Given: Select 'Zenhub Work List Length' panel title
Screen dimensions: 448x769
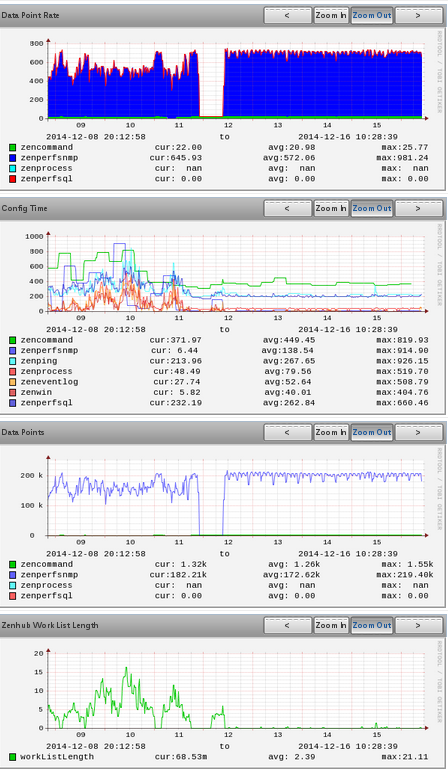Looking at the screenshot, I should 50,625.
